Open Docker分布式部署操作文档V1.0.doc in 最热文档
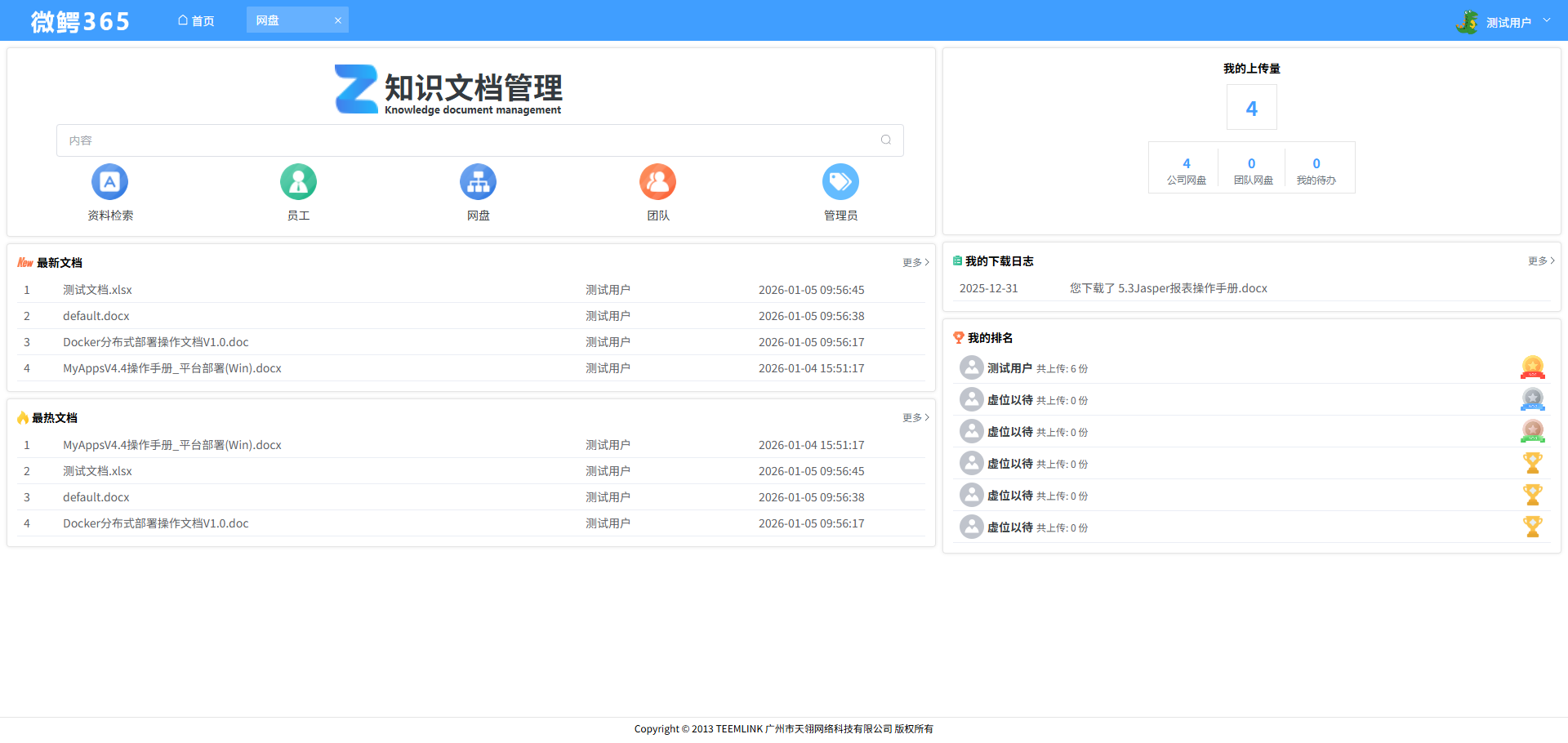Viewport: 1568px width, 743px height. click(155, 523)
